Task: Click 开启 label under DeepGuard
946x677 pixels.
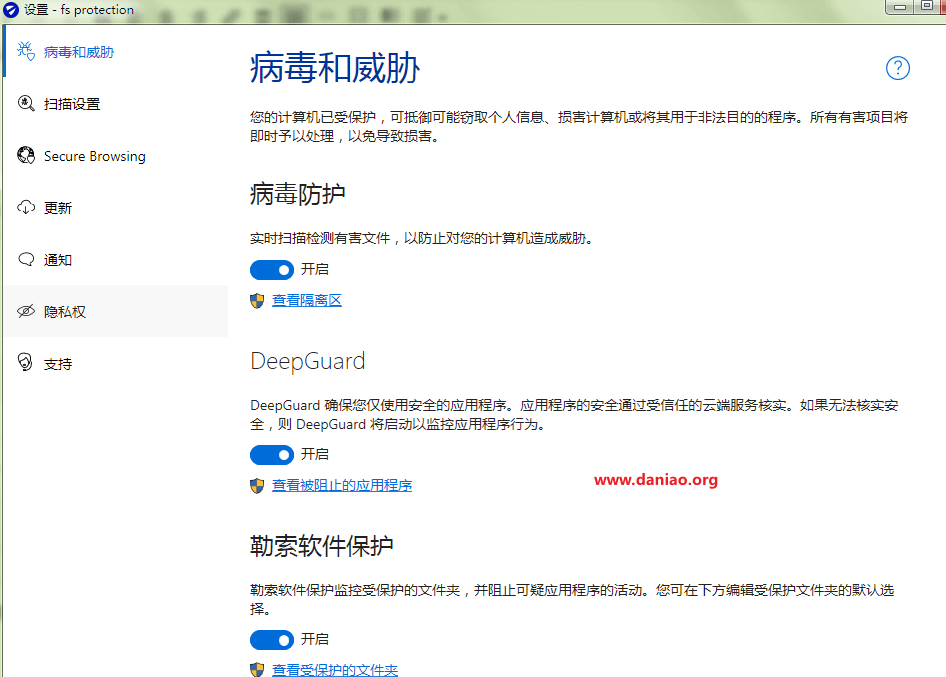Action: pos(315,454)
